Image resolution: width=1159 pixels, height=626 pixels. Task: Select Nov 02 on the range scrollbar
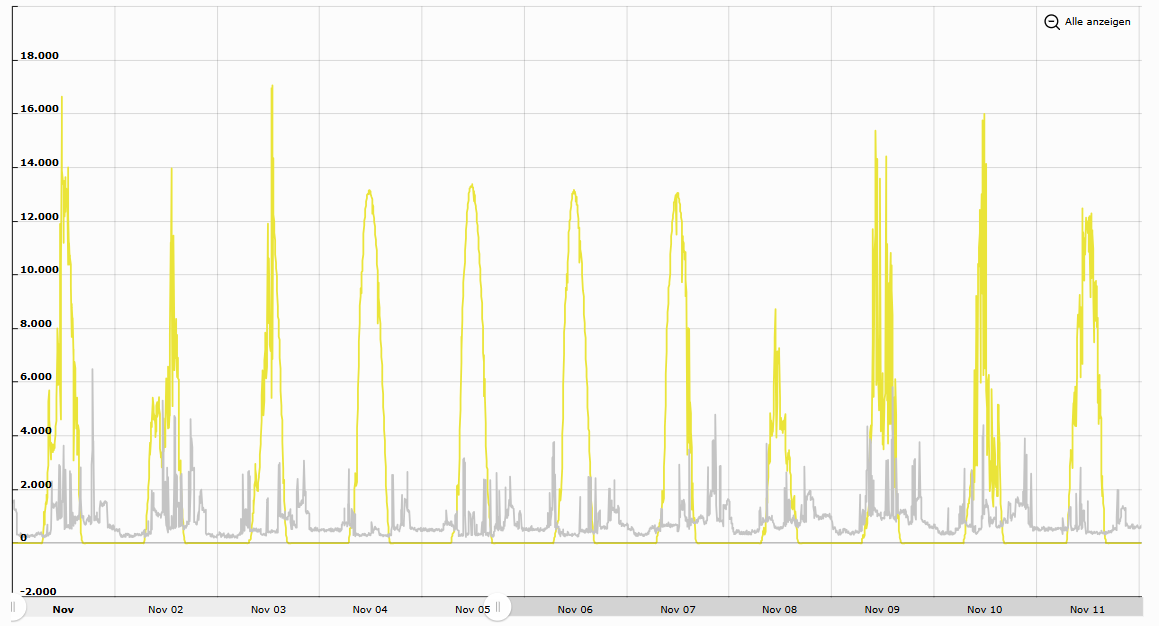click(166, 609)
